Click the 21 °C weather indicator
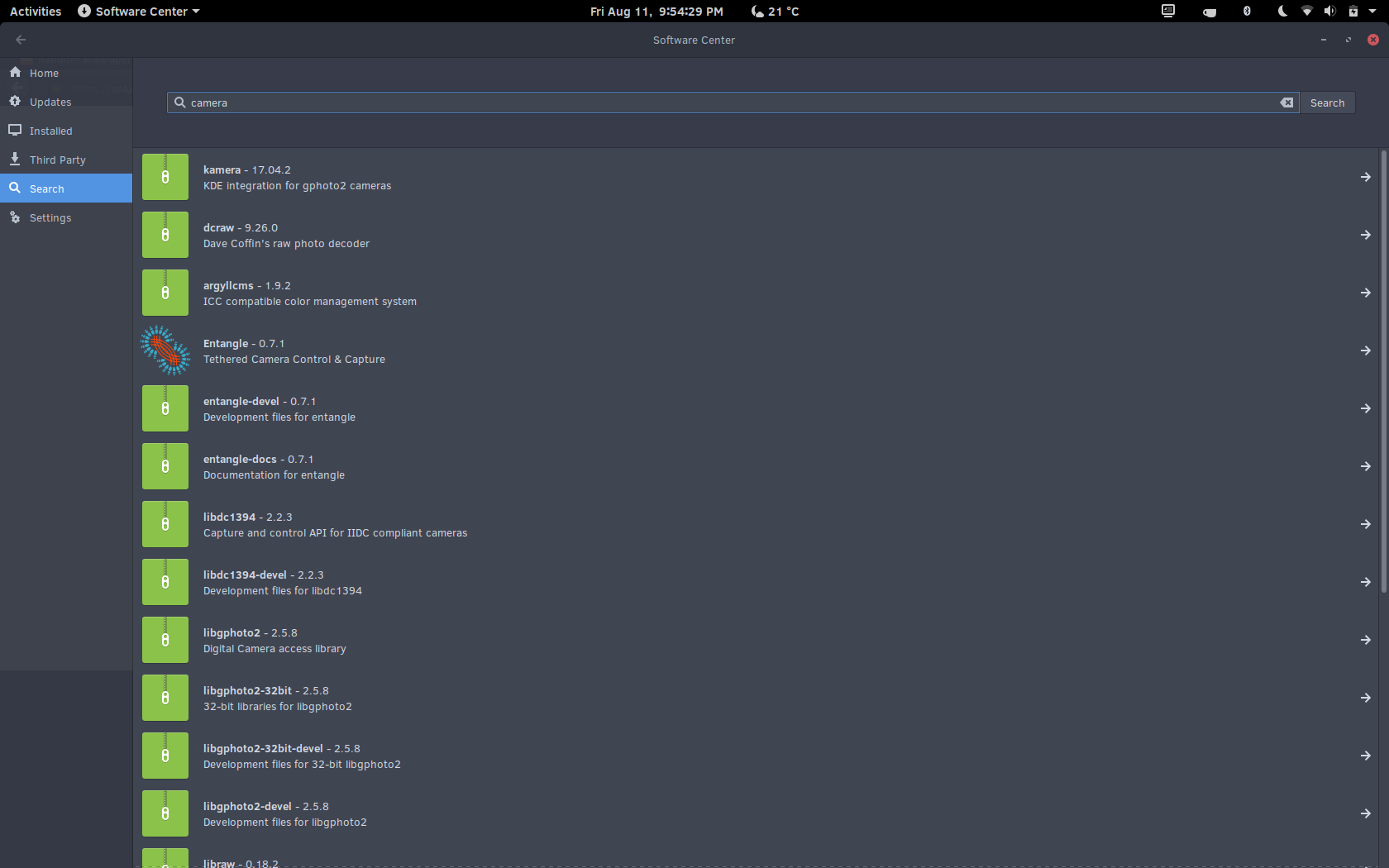Screen dimensions: 1389x868 pos(775,12)
